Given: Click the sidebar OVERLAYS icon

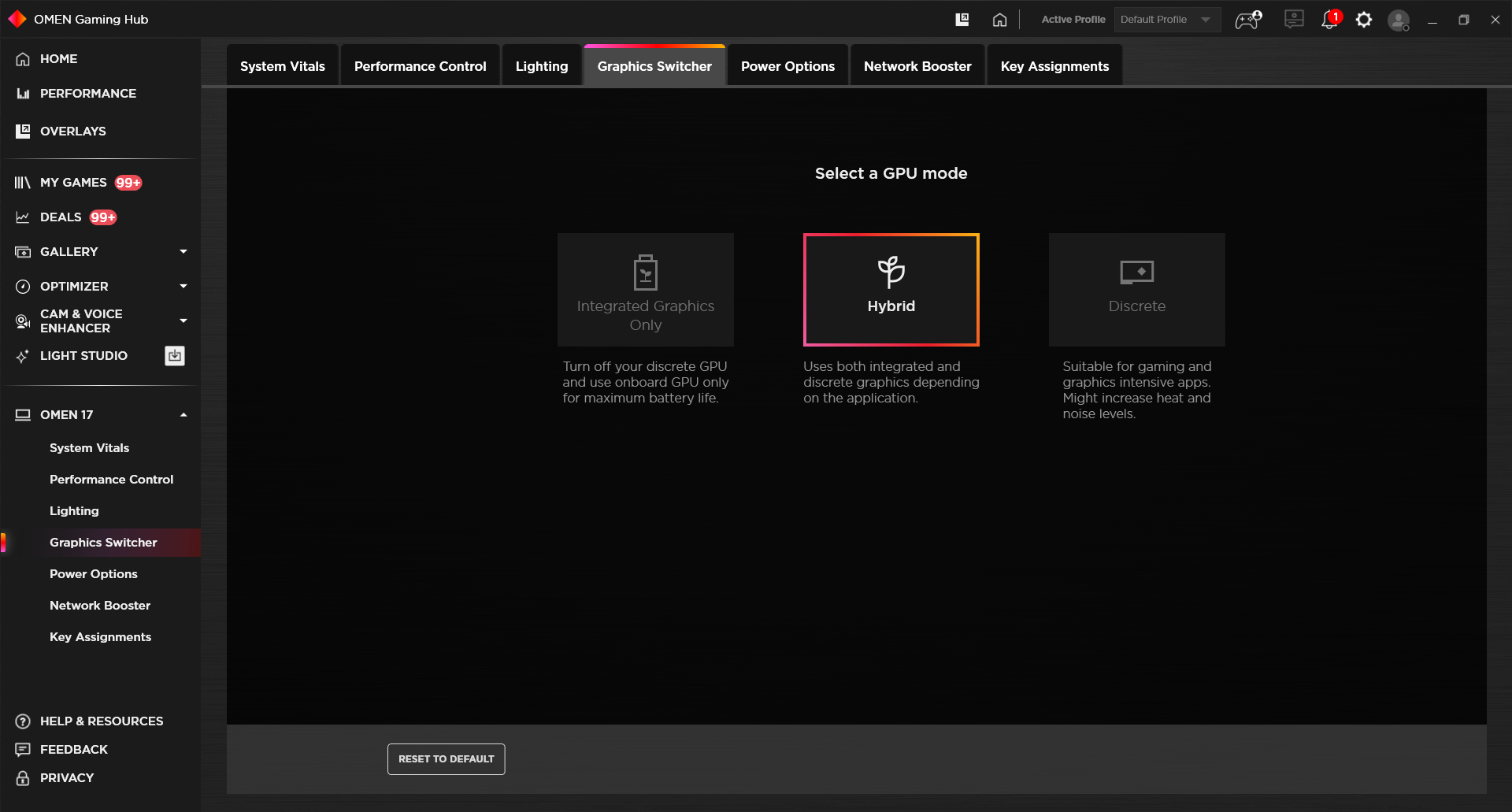Looking at the screenshot, I should tap(23, 132).
